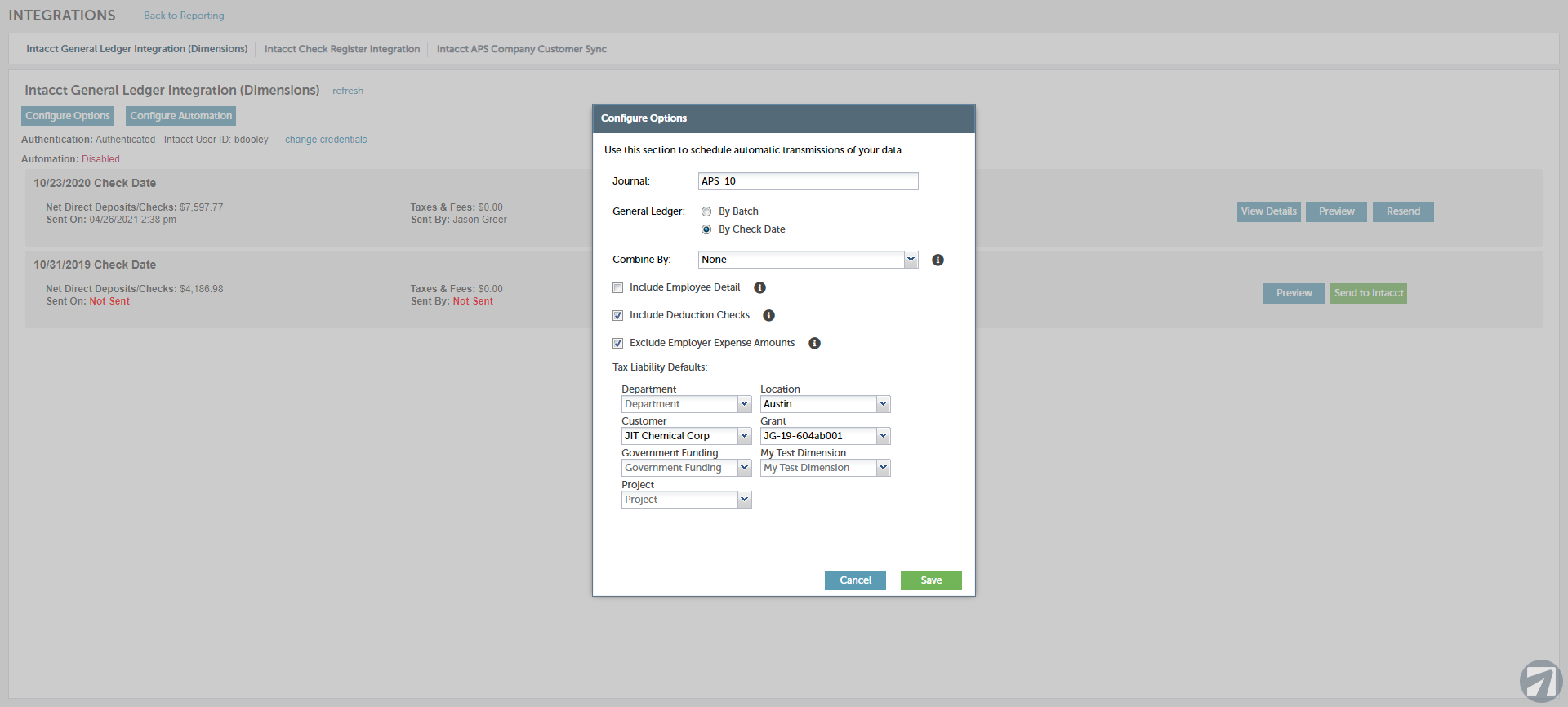1568x707 pixels.
Task: Open the Customer dropdown showing JIT Chemical Corp
Action: (x=686, y=436)
